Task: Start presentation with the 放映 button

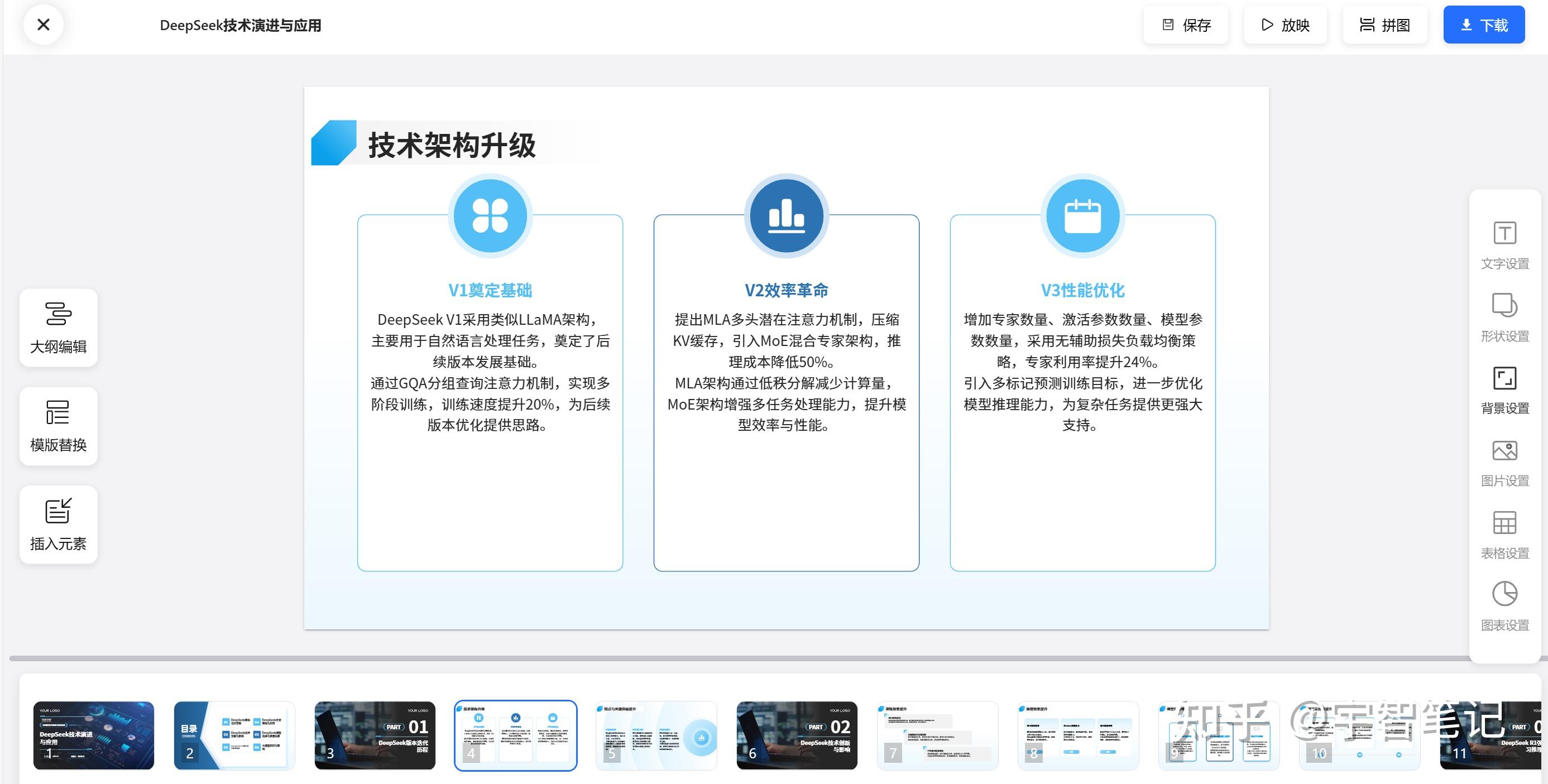Action: tap(1285, 25)
